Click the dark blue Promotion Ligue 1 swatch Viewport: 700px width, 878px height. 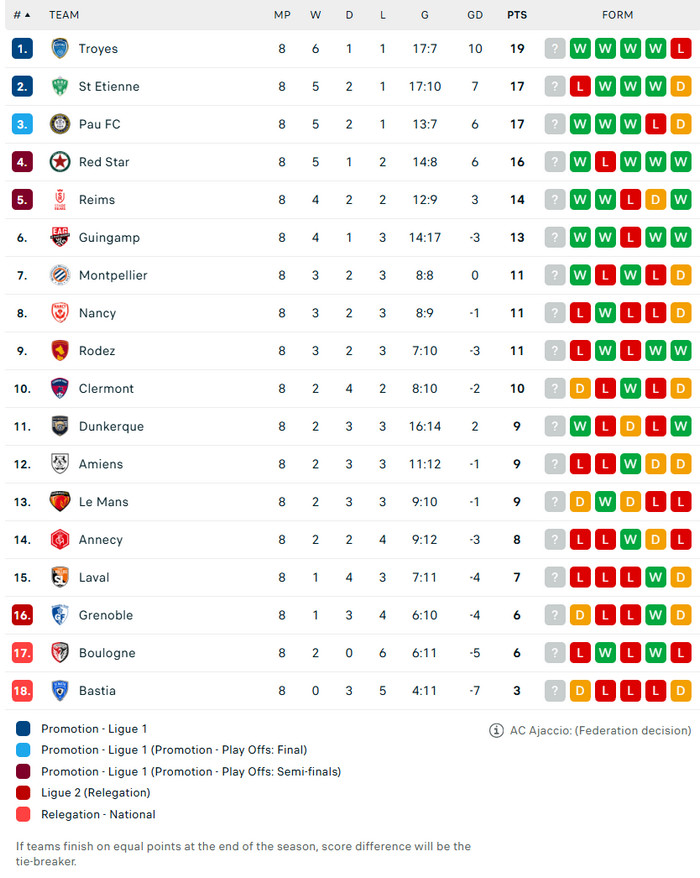click(x=23, y=729)
